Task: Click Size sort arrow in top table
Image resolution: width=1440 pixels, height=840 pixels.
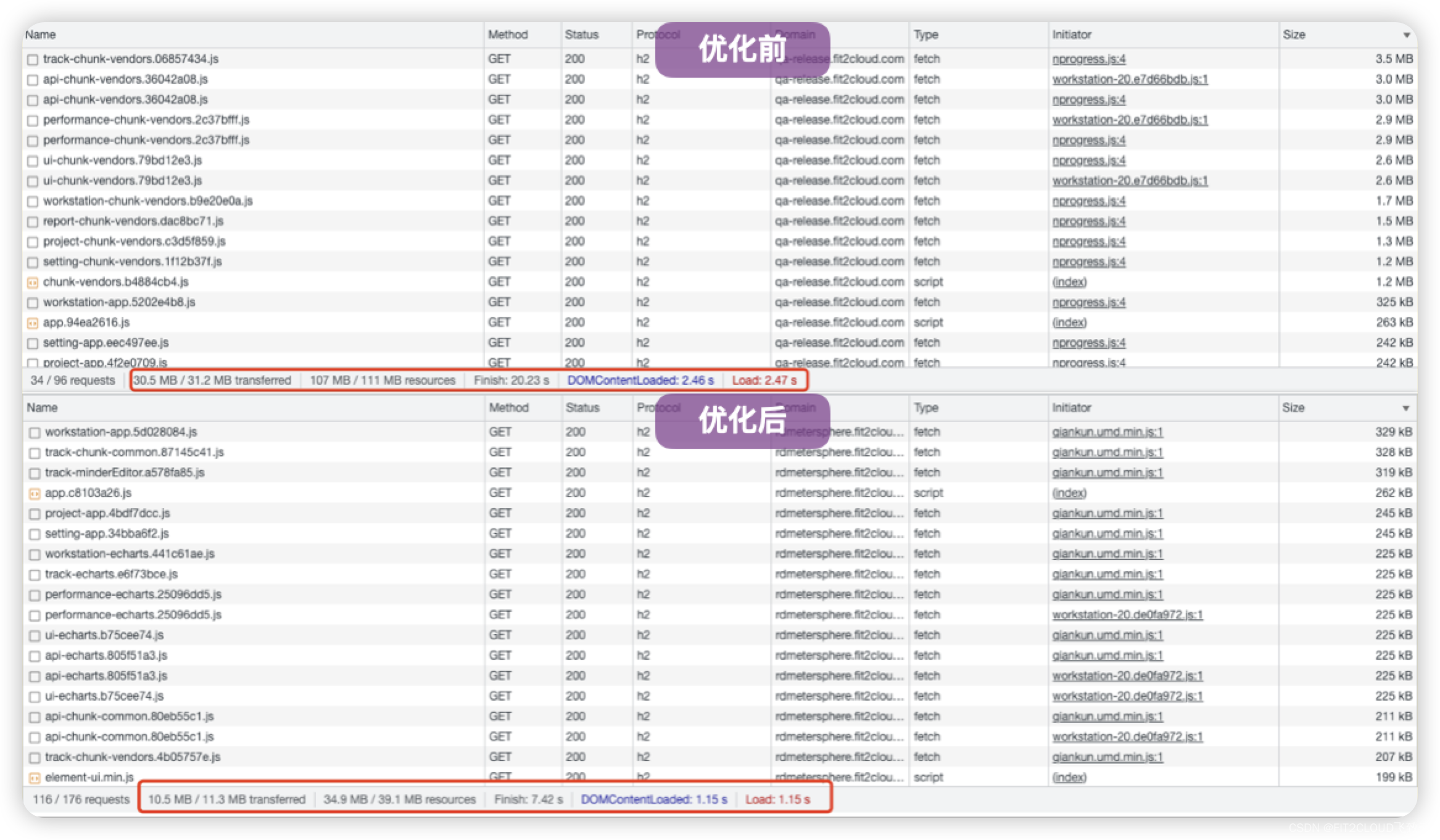Action: click(1406, 35)
